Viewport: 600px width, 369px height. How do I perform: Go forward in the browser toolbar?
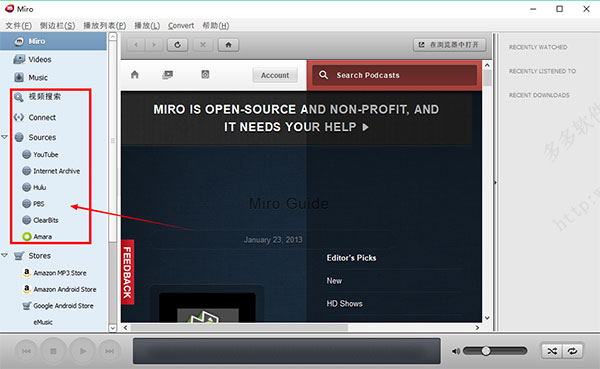(x=154, y=45)
